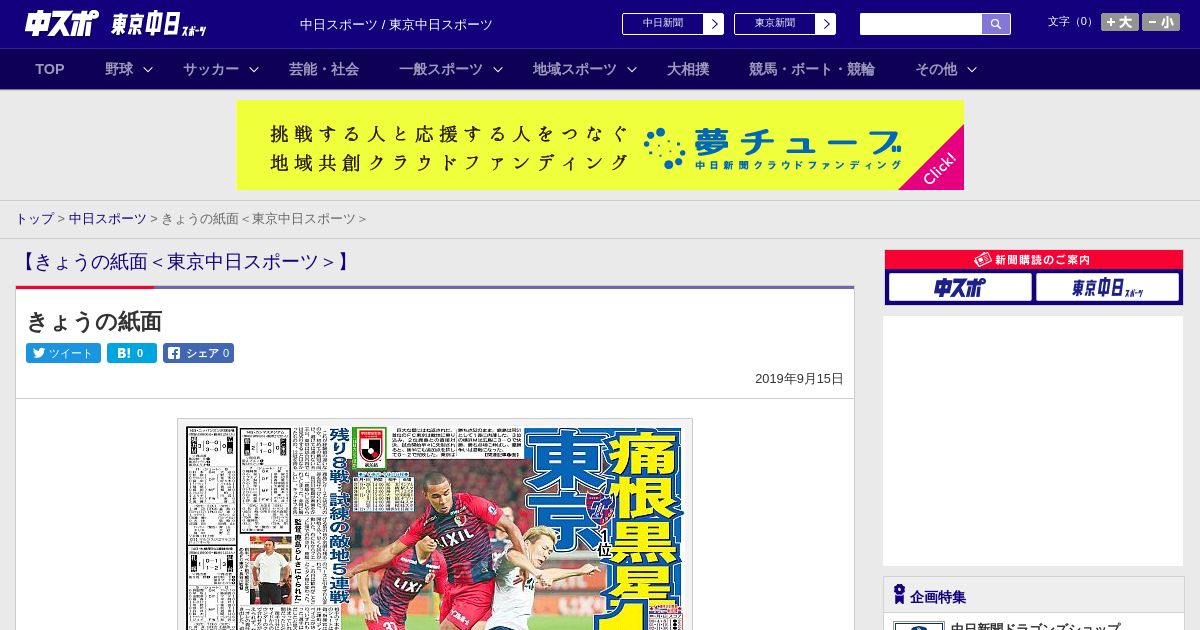Click the トップ breadcrumb link
Screen dimensions: 1200x630
(34, 218)
